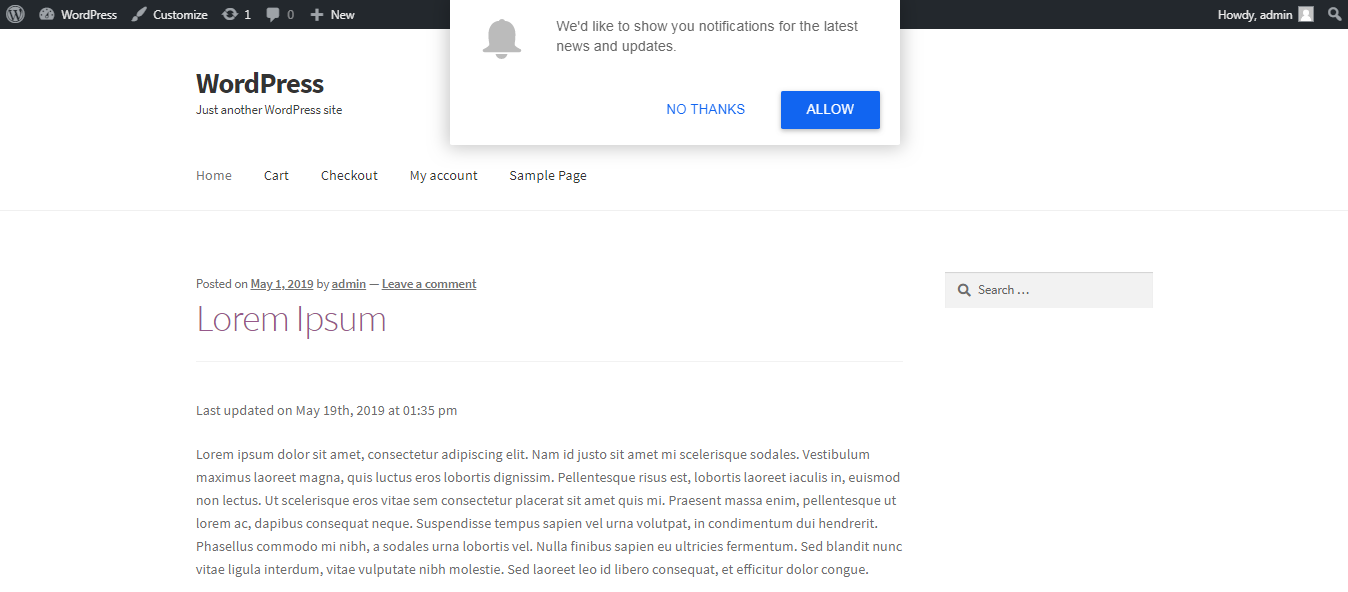The width and height of the screenshot is (1348, 592).
Task: Dismiss notifications with NO THANKS
Action: [x=705, y=109]
